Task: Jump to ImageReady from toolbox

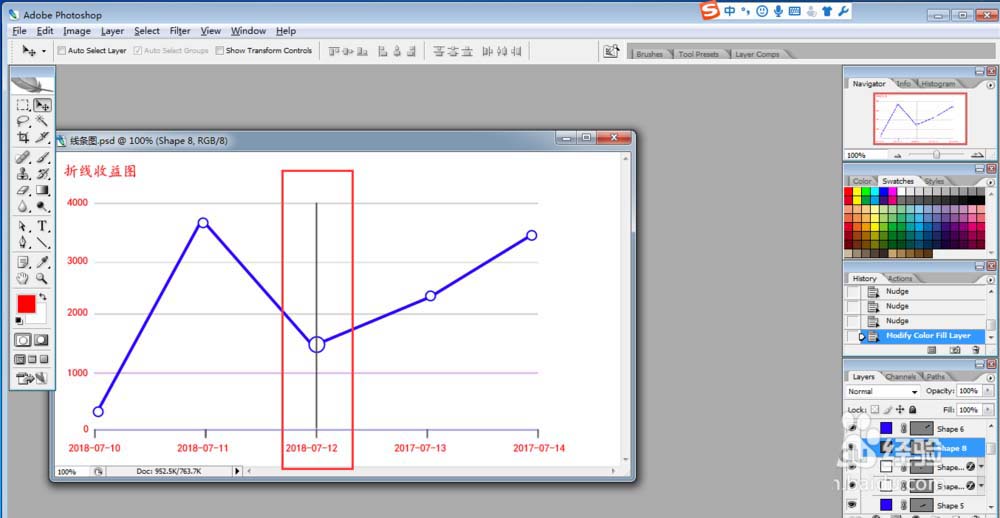Action: click(32, 379)
